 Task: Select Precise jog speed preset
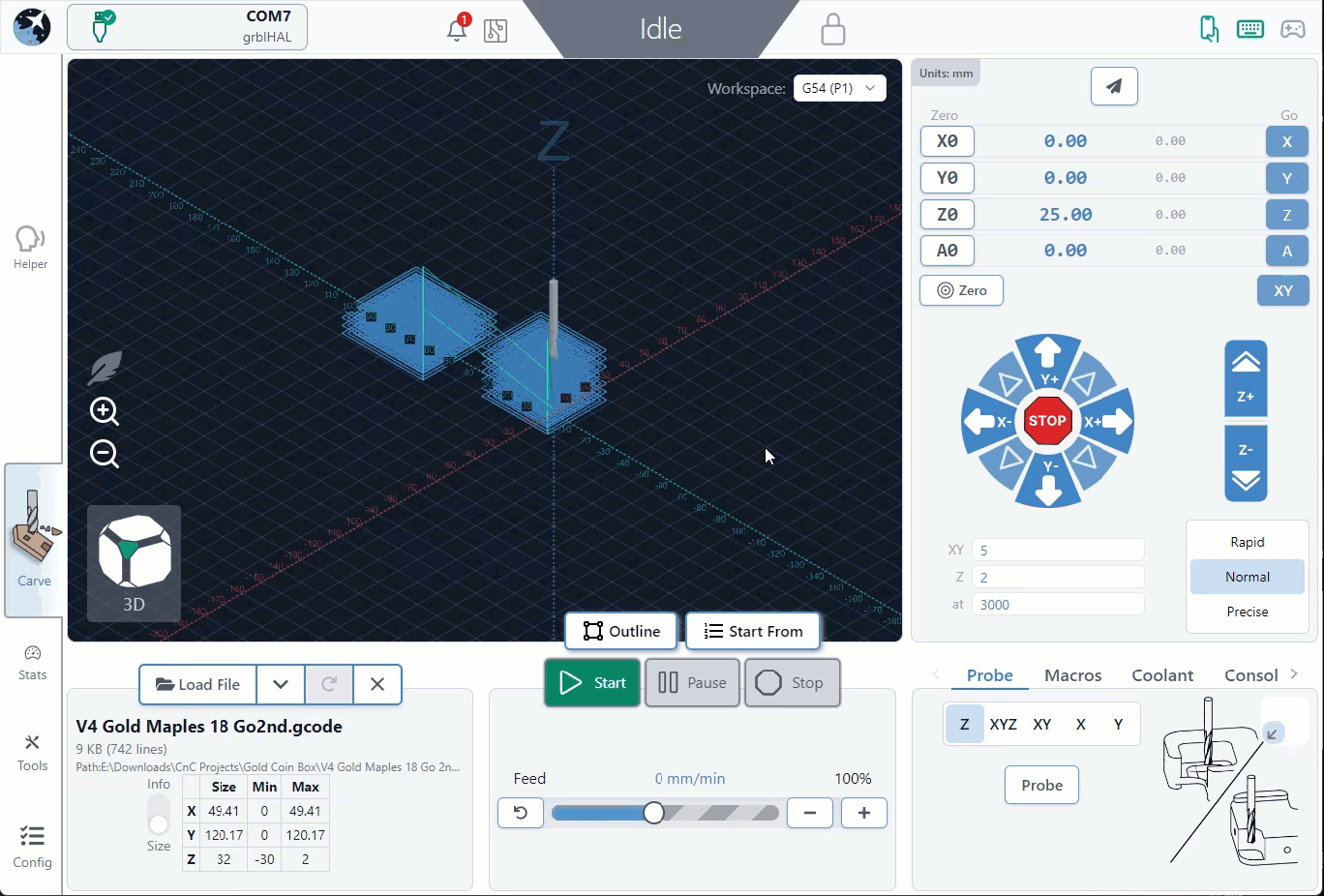pyautogui.click(x=1248, y=612)
